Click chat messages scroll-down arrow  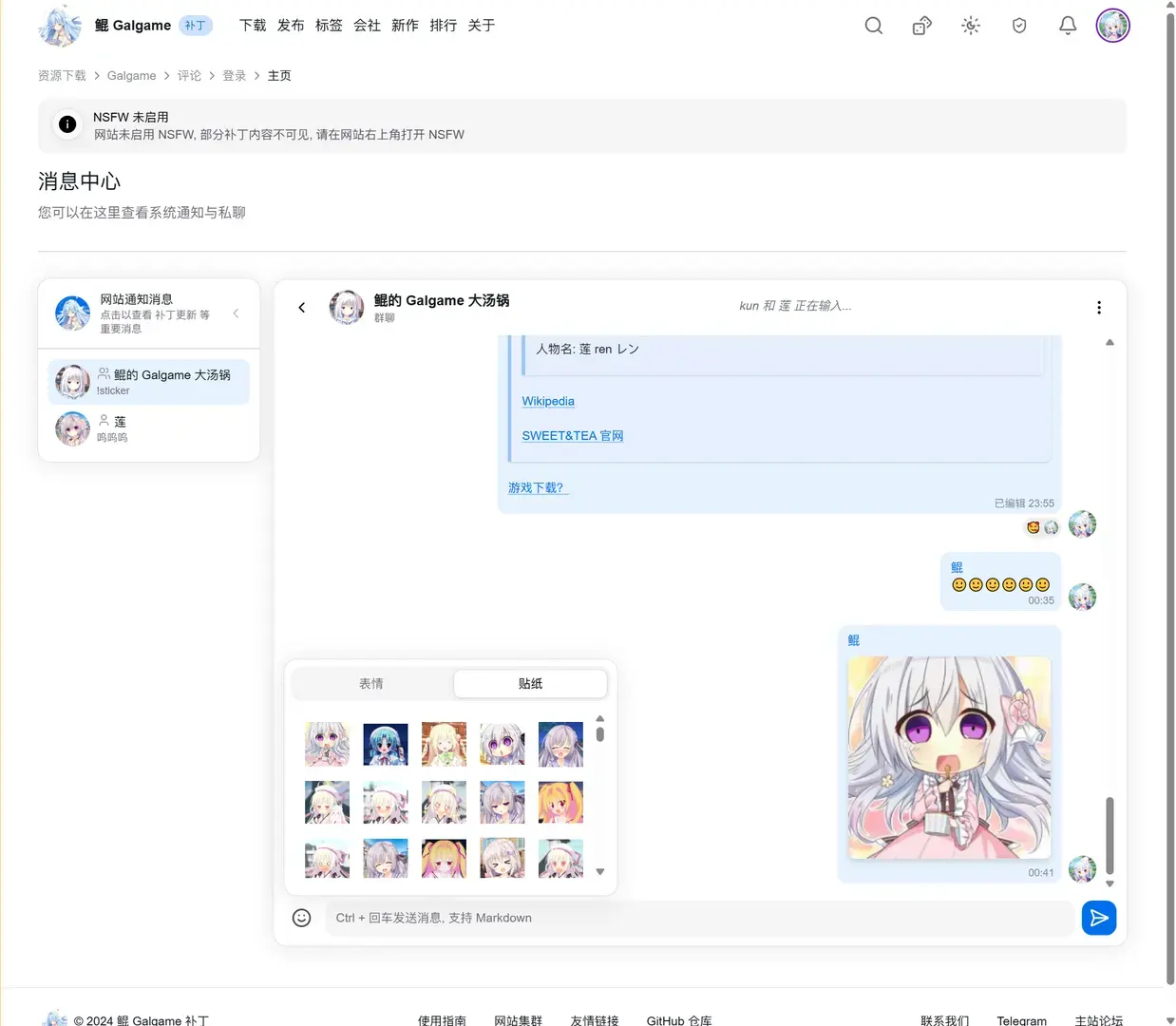[1110, 883]
